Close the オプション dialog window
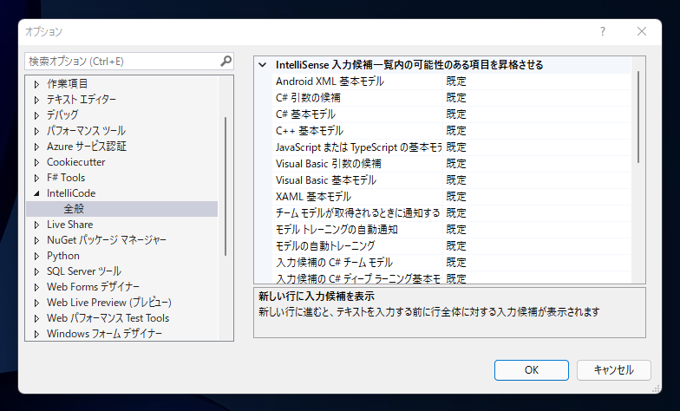680x411 pixels. (x=642, y=32)
